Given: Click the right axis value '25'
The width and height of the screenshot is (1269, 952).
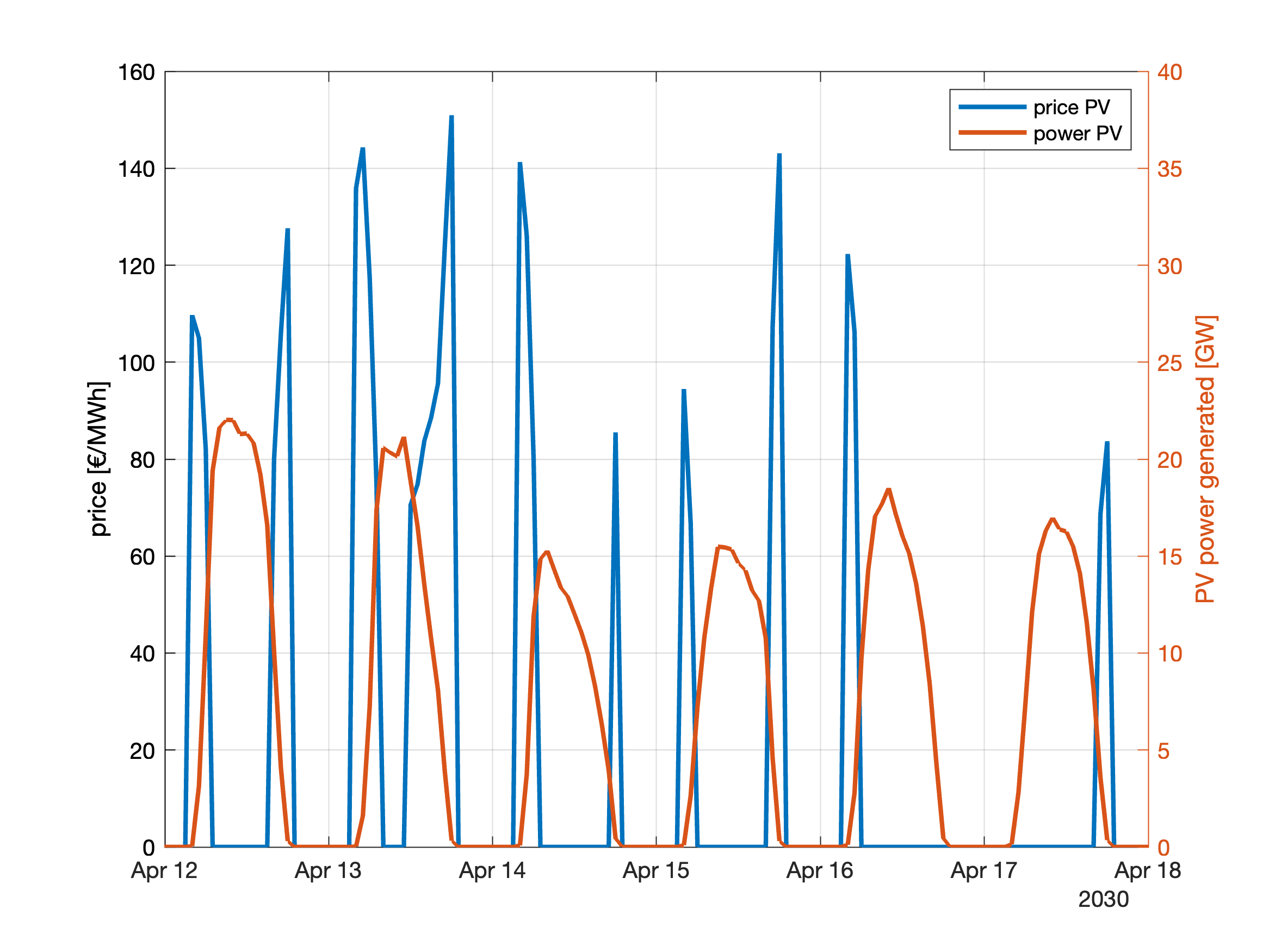Looking at the screenshot, I should click(x=1170, y=363).
